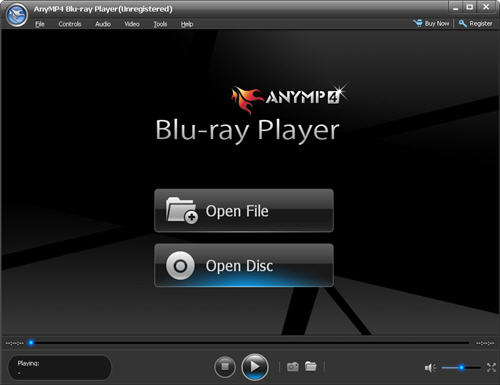
Task: Click the Stop playback button
Action: (225, 367)
